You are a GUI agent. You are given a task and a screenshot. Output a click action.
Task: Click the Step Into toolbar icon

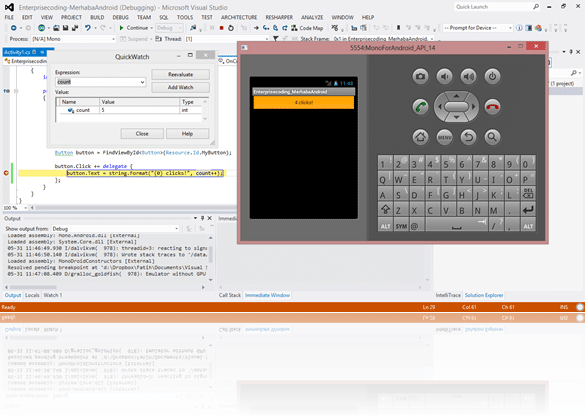[266, 28]
